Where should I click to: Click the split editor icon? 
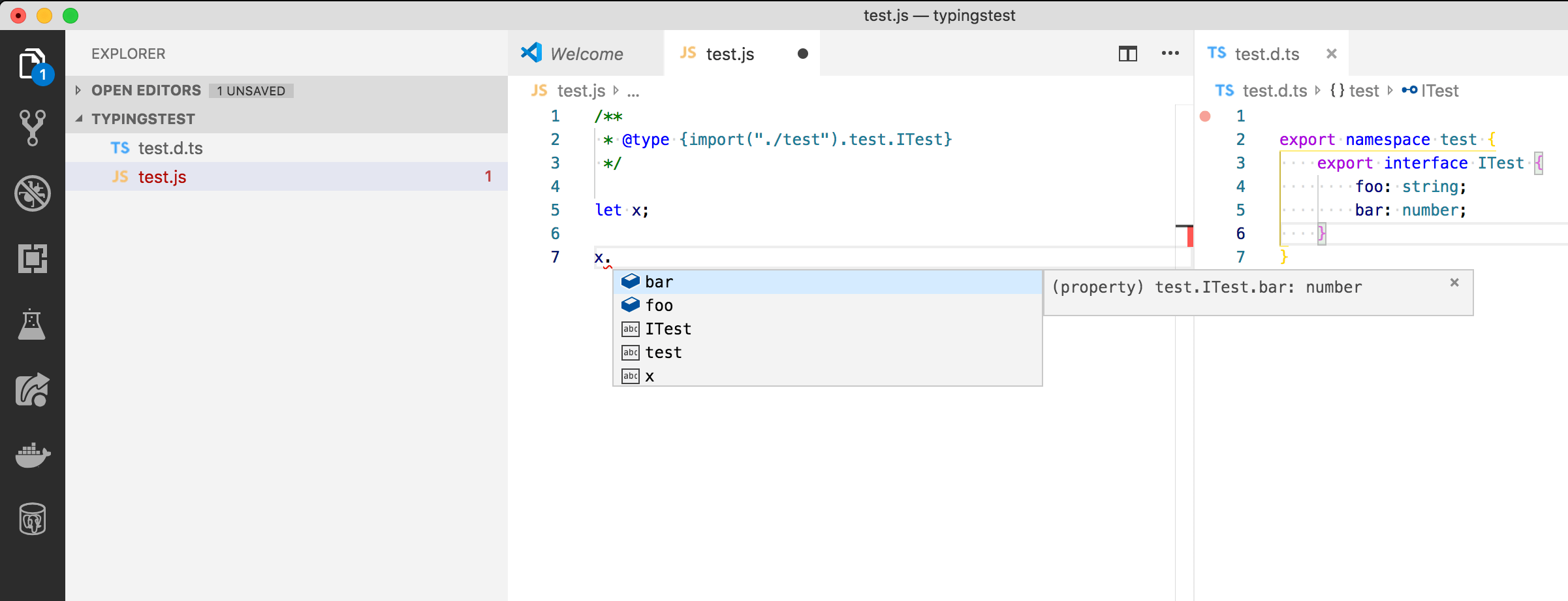(x=1127, y=54)
